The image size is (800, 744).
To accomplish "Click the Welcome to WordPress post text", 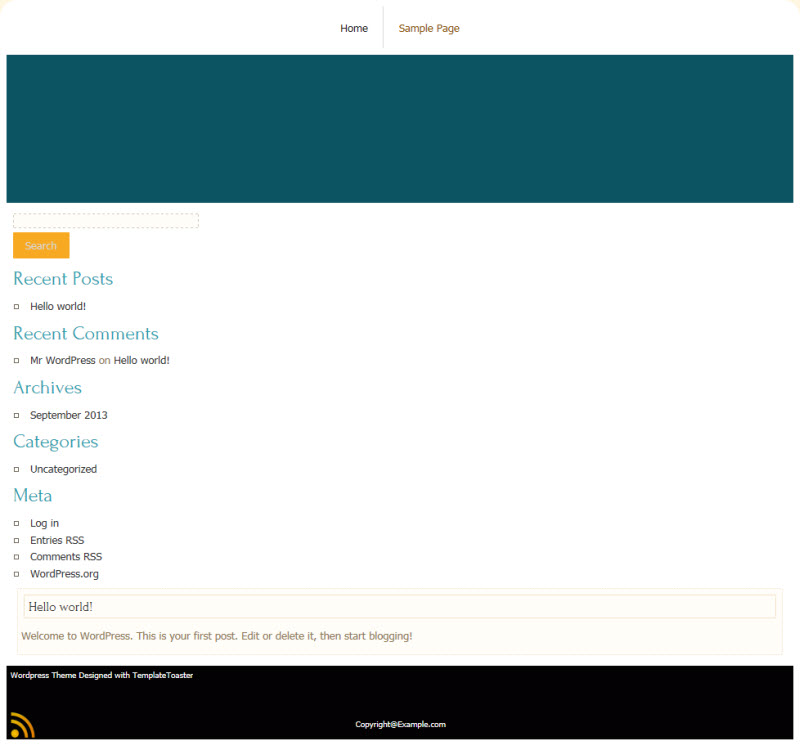I will [216, 636].
